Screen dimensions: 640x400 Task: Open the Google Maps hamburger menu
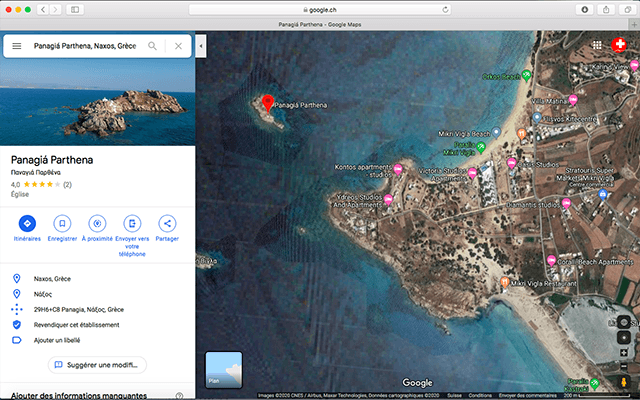pos(17,46)
